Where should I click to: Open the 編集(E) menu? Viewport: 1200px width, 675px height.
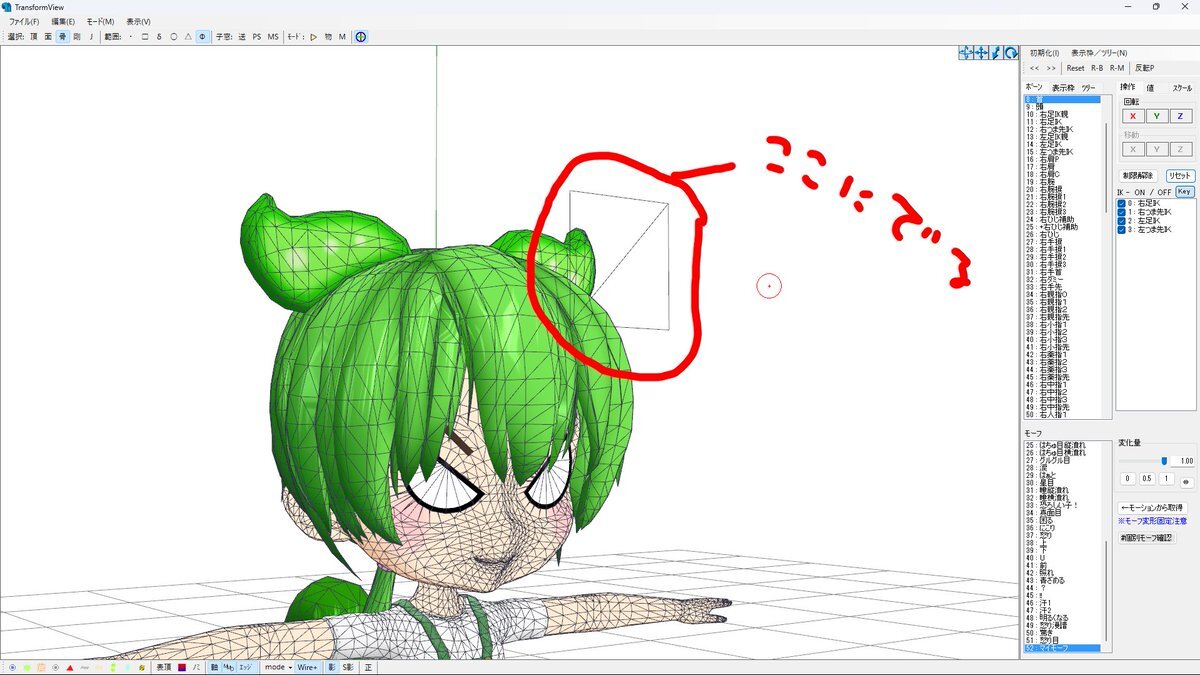point(63,21)
